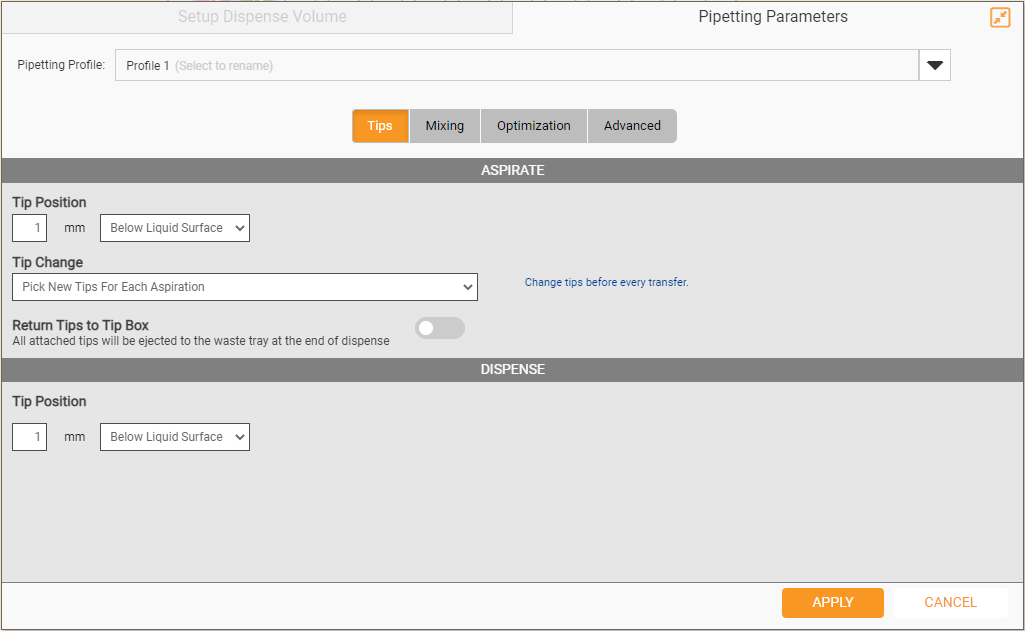Click the ASPIRATE section header
The height and width of the screenshot is (631, 1025).
(512, 170)
